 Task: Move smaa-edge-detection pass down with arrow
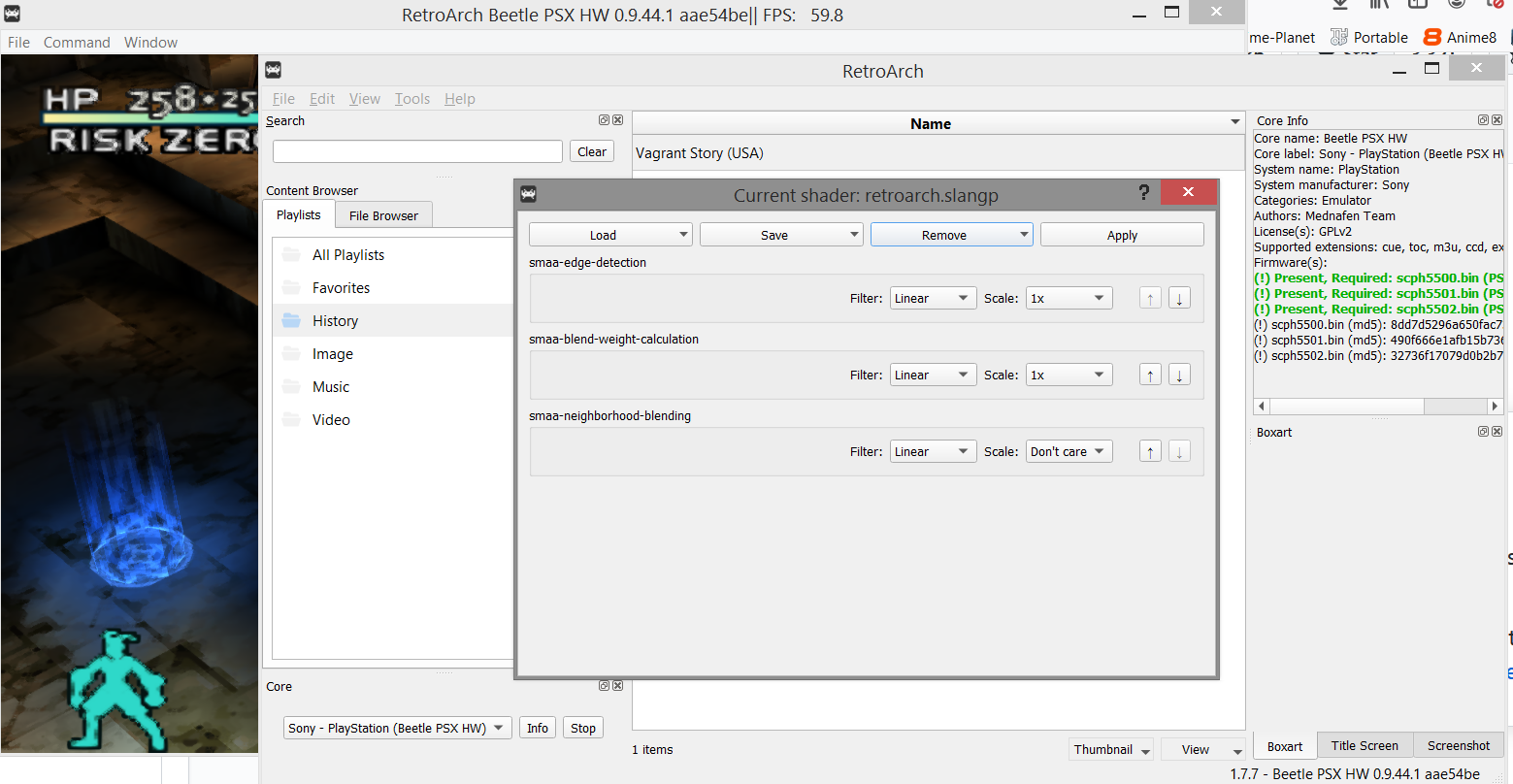pos(1179,298)
